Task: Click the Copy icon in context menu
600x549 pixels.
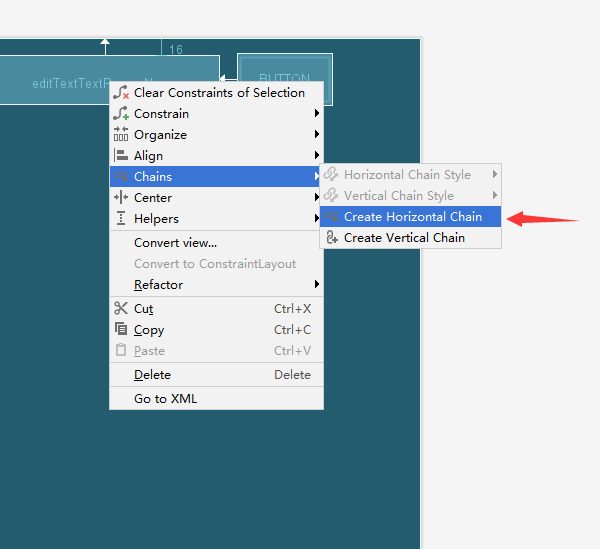Action: [x=121, y=330]
